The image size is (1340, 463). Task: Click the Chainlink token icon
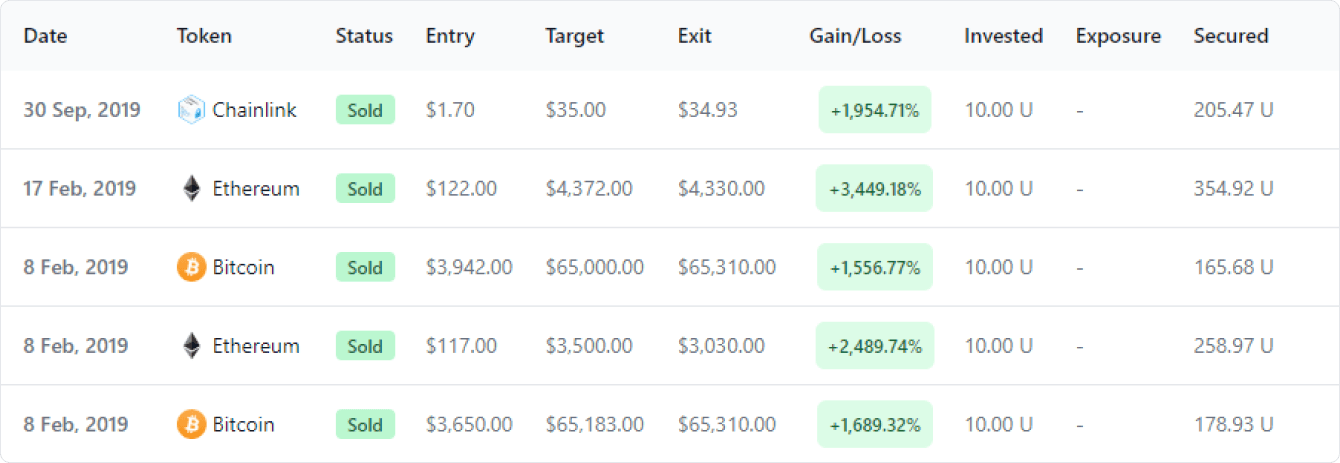[x=191, y=109]
